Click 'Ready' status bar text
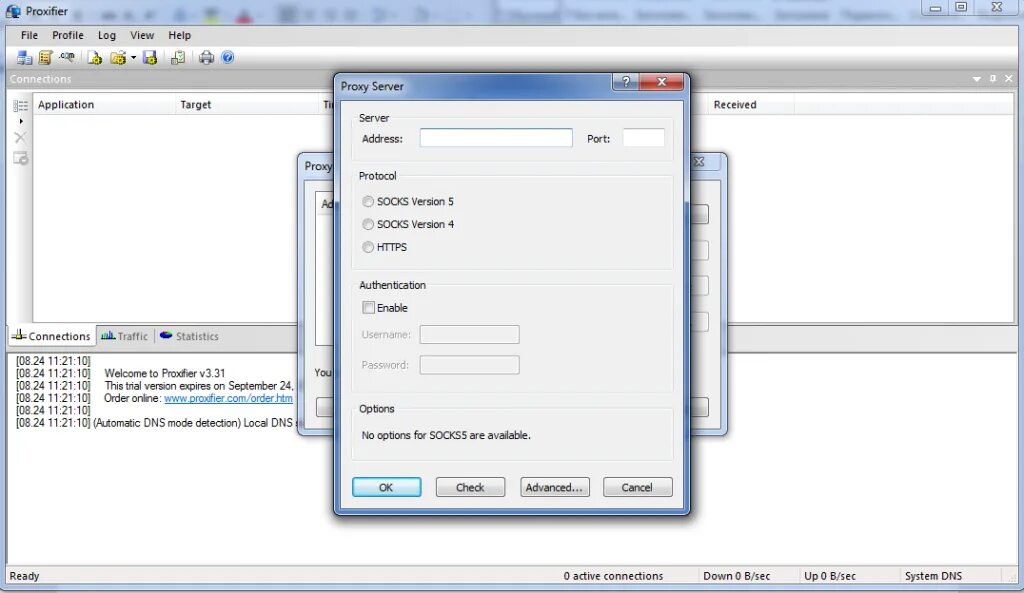Viewport: 1024px width, 593px height. pos(24,576)
